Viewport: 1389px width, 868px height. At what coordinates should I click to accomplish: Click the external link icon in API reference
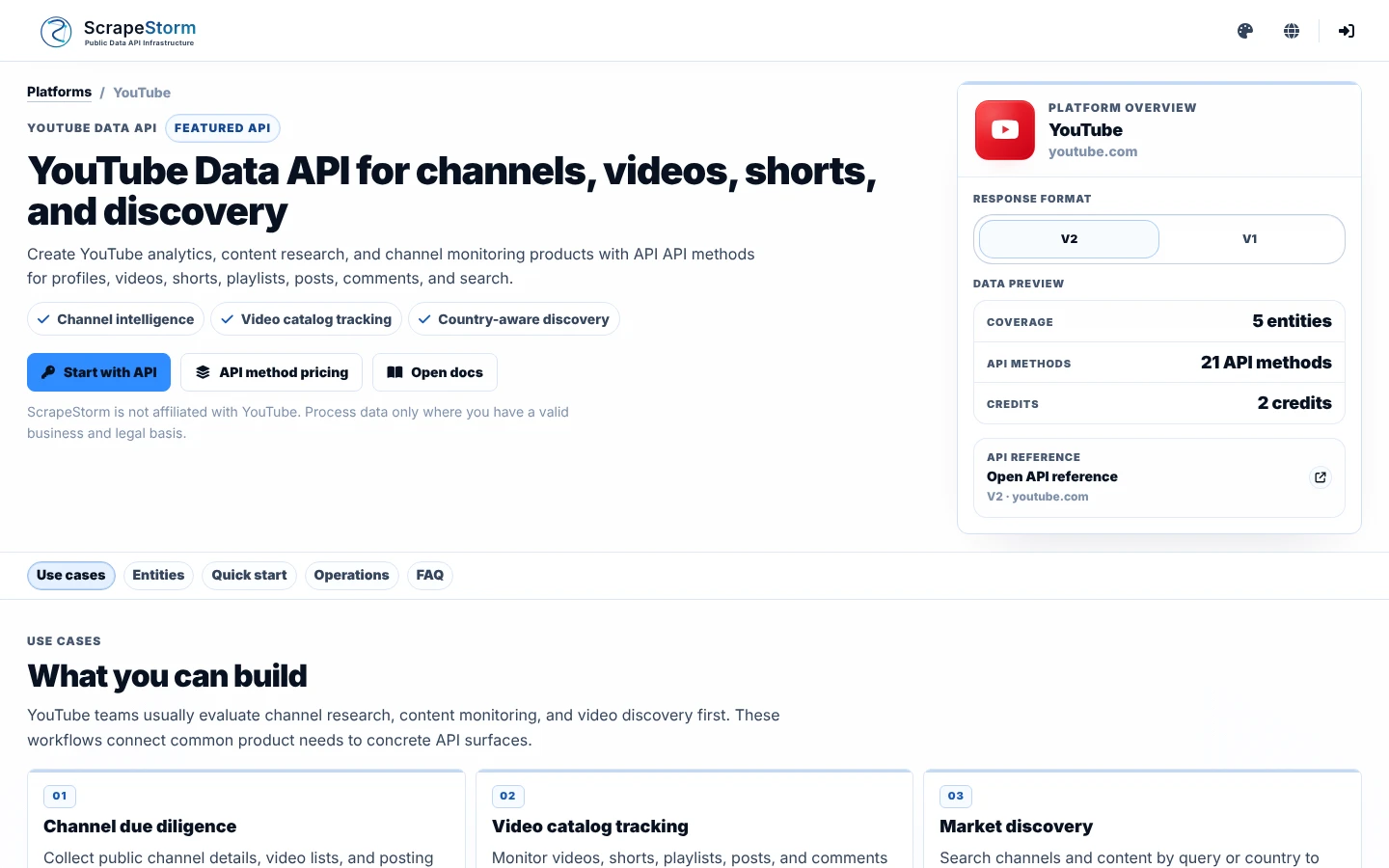tap(1321, 477)
